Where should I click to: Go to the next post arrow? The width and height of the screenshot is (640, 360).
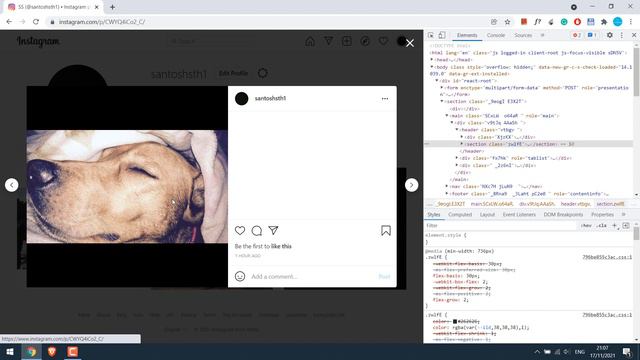click(411, 185)
